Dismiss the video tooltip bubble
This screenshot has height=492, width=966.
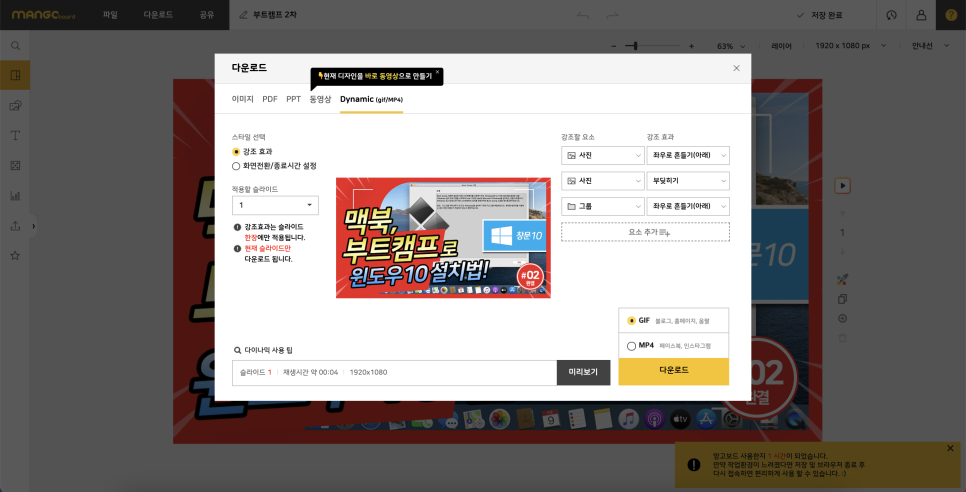(437, 72)
